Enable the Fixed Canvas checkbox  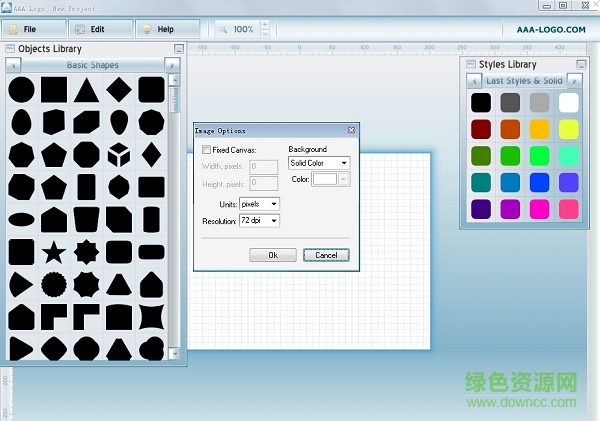tap(207, 150)
